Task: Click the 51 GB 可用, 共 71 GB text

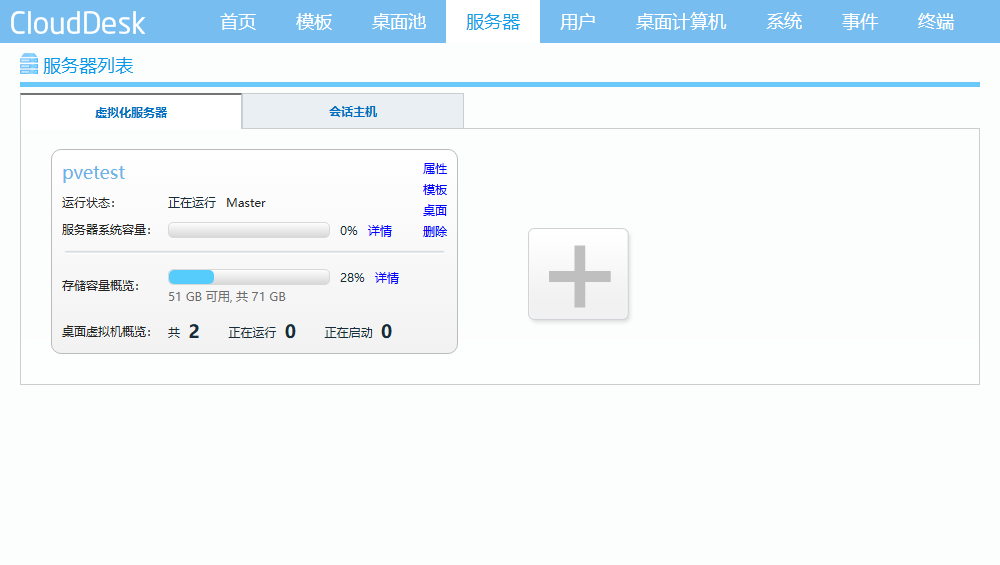Action: pos(227,297)
